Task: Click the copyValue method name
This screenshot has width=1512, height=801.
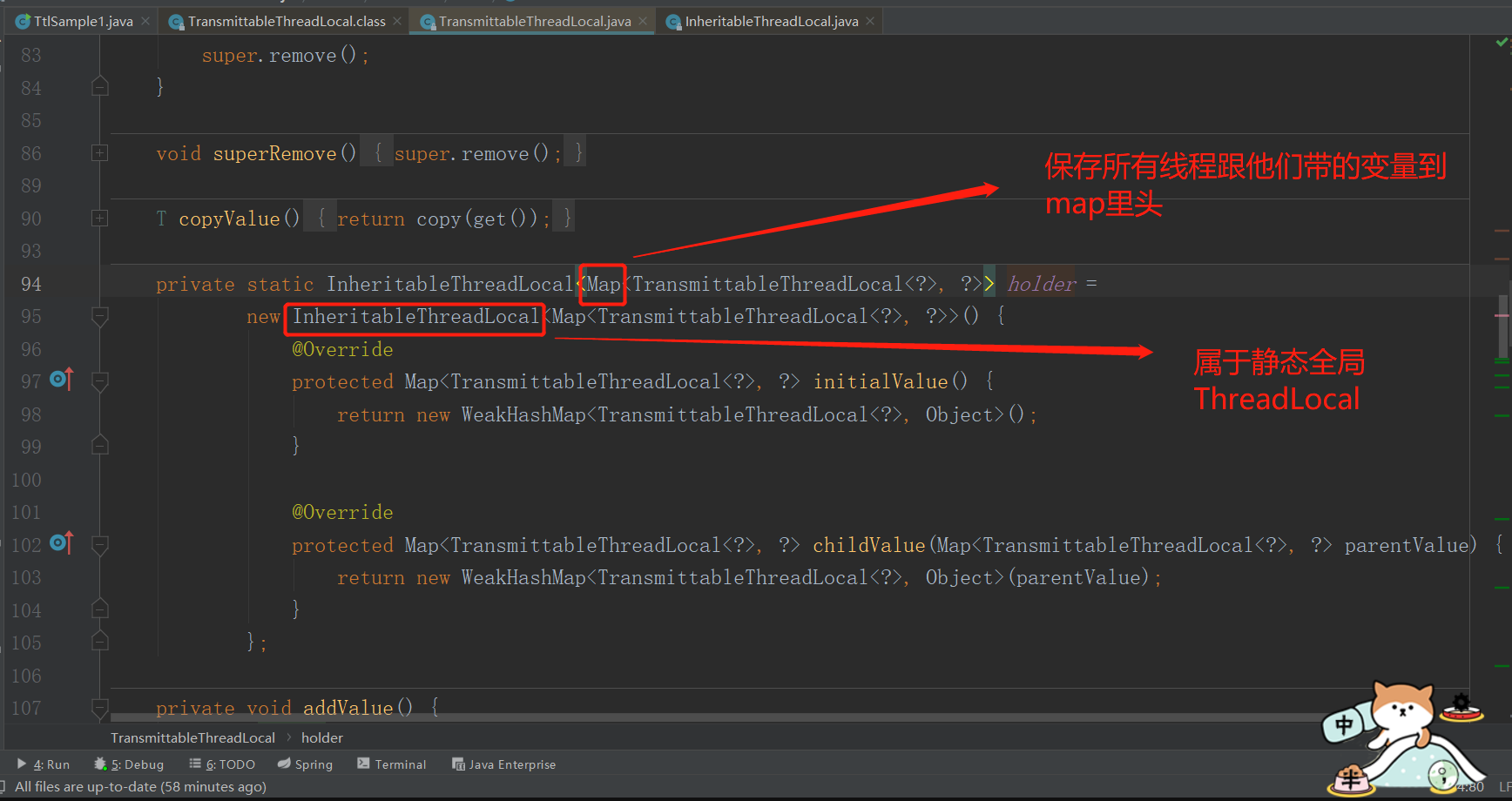Action: 230,219
